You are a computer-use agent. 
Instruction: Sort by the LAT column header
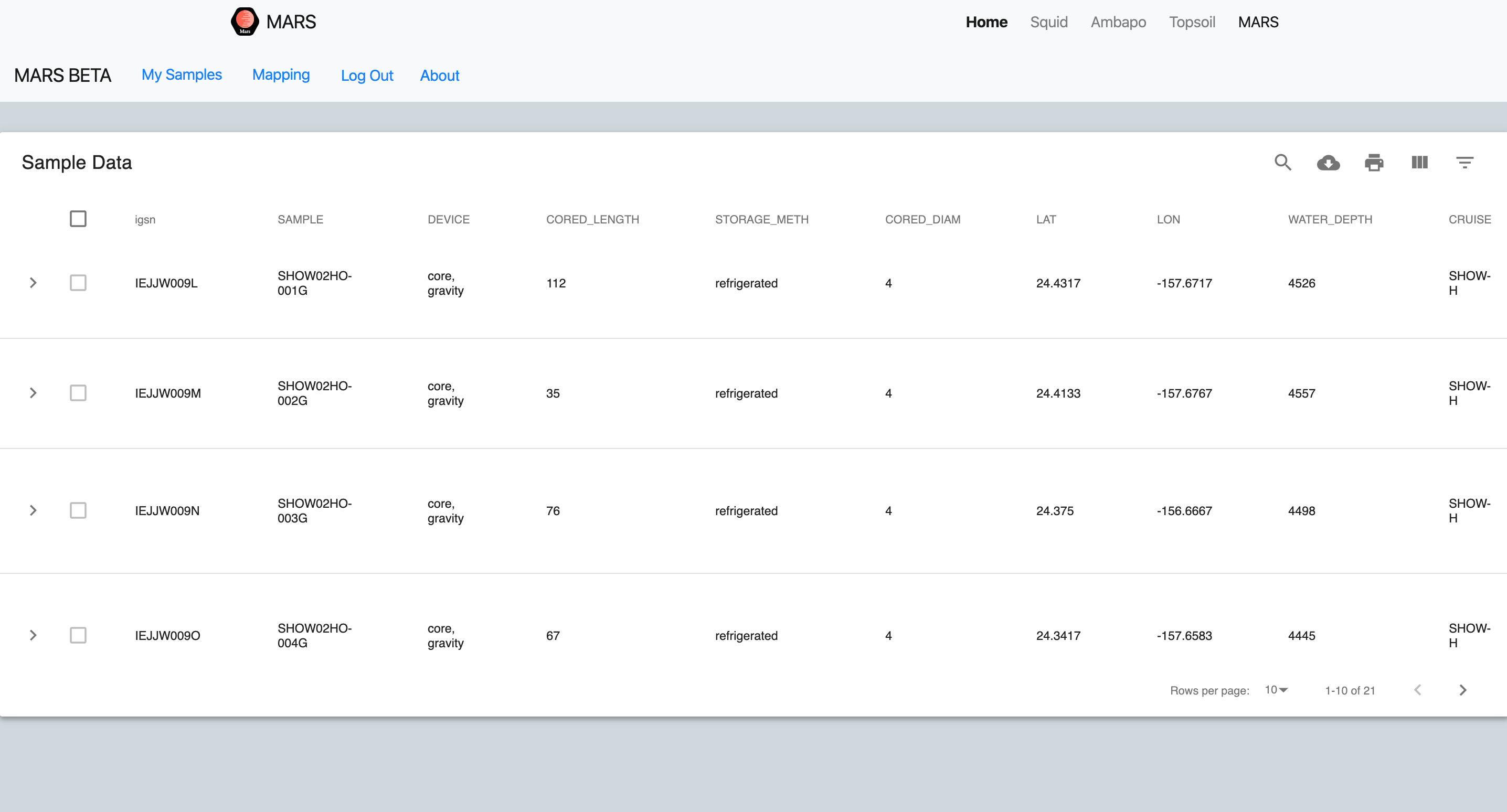click(x=1046, y=219)
